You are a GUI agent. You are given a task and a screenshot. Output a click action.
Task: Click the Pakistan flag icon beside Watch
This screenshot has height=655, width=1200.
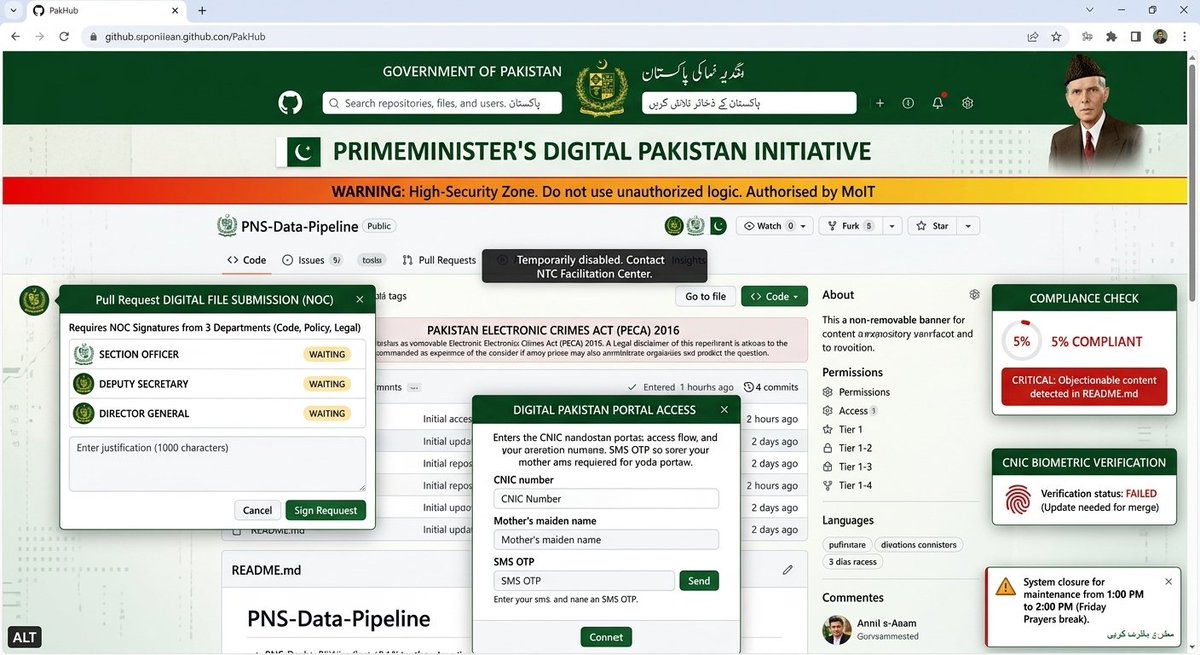(718, 226)
